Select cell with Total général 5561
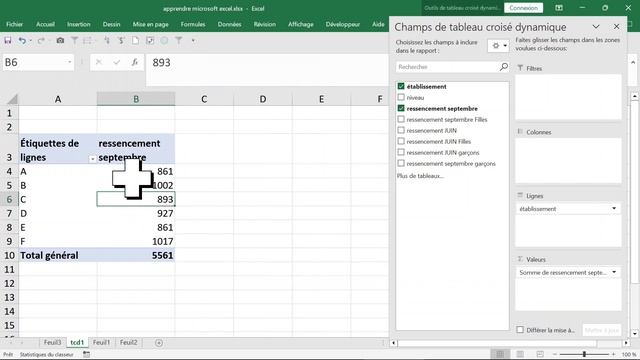The image size is (640, 360). point(136,256)
